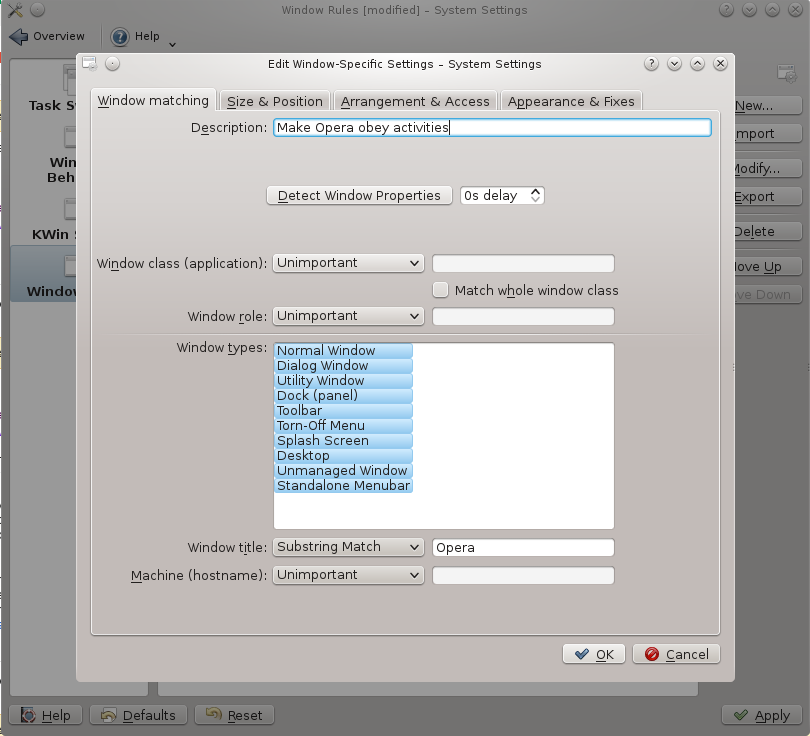Viewport: 810px width, 736px height.
Task: Click the Description text field
Action: 491,128
